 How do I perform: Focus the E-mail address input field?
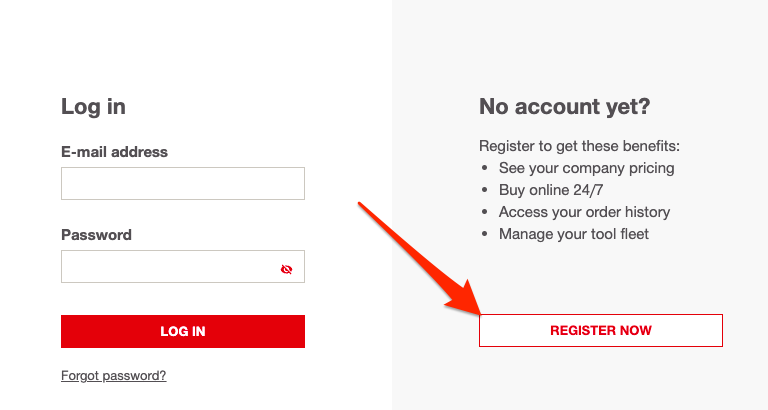pos(183,183)
